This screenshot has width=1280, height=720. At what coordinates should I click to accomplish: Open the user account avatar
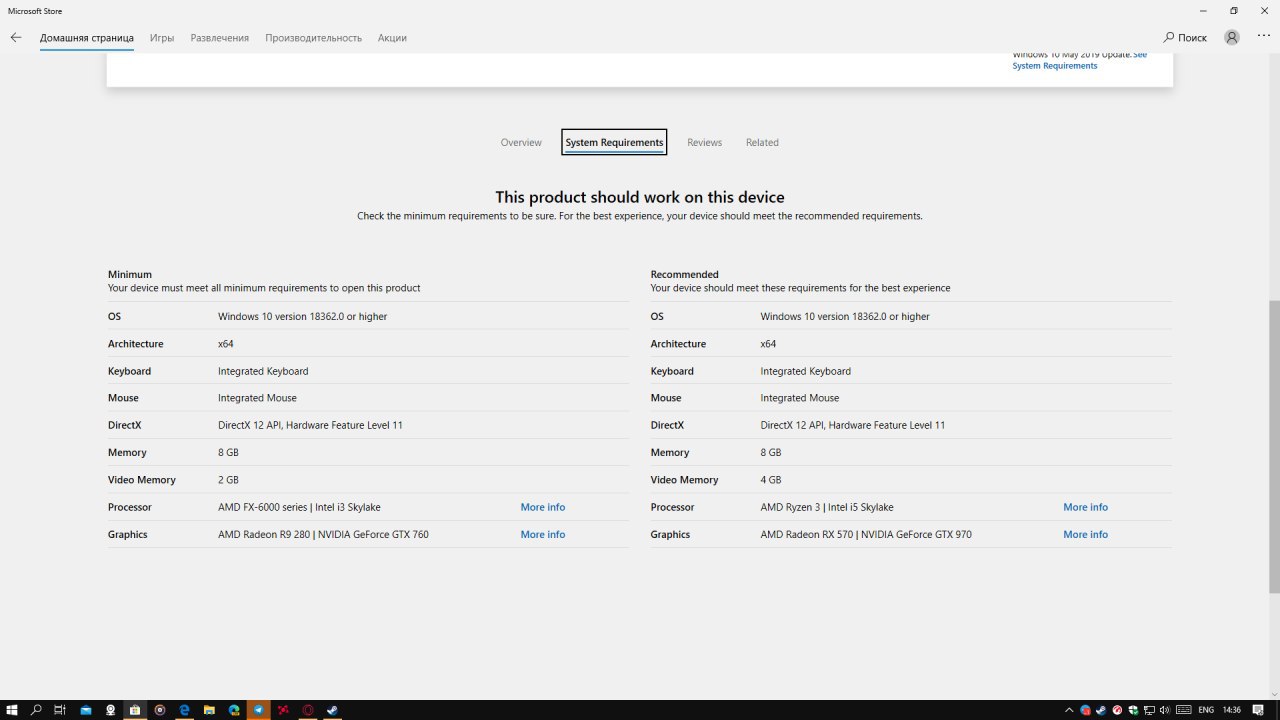pyautogui.click(x=1232, y=37)
